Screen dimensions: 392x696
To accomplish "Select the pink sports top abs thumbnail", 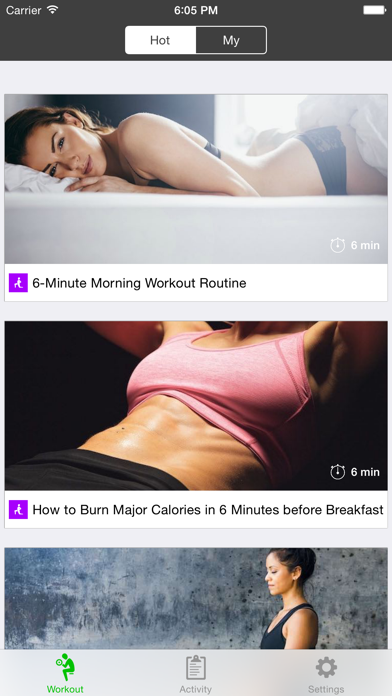I will pos(196,406).
